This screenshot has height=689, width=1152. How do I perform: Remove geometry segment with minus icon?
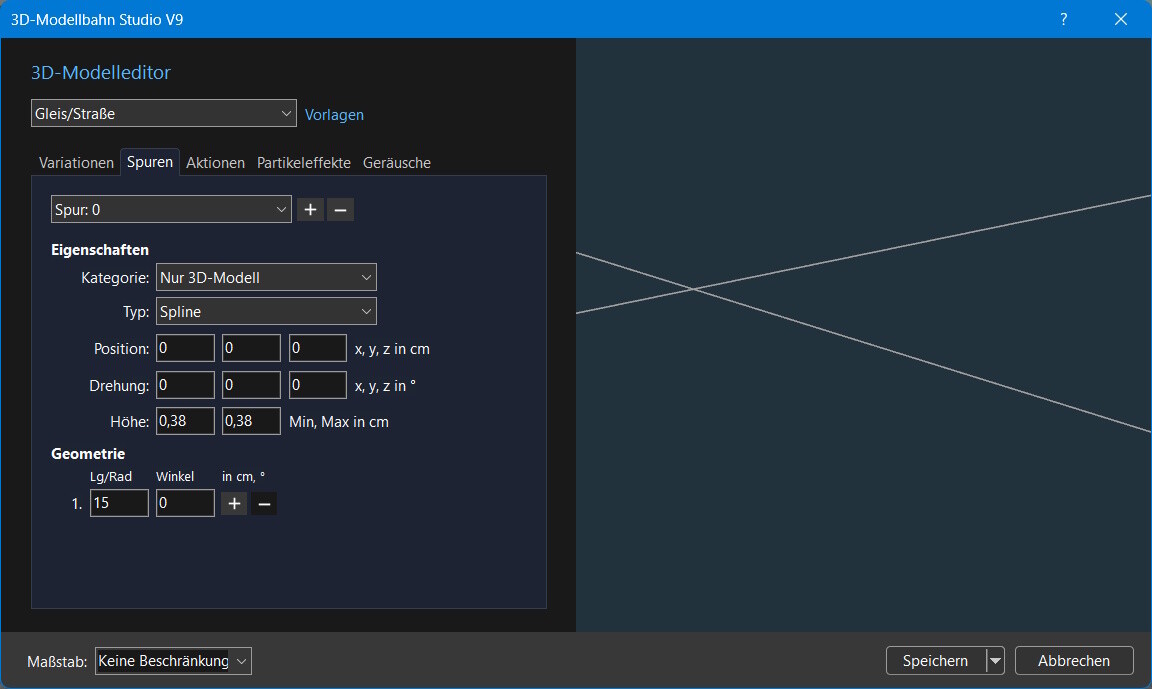coord(264,504)
